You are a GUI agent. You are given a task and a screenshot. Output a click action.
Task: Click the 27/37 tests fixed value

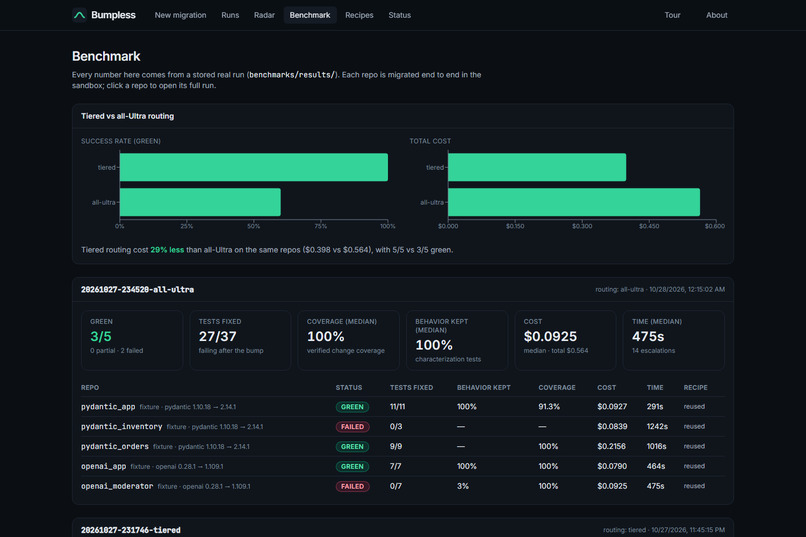(217, 337)
